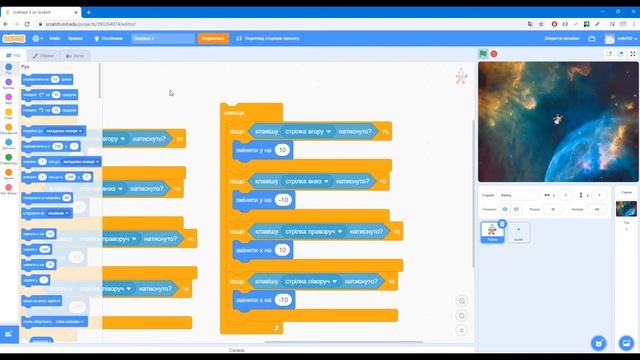
Task: Reset workspace zoom to default
Action: [x=462, y=330]
